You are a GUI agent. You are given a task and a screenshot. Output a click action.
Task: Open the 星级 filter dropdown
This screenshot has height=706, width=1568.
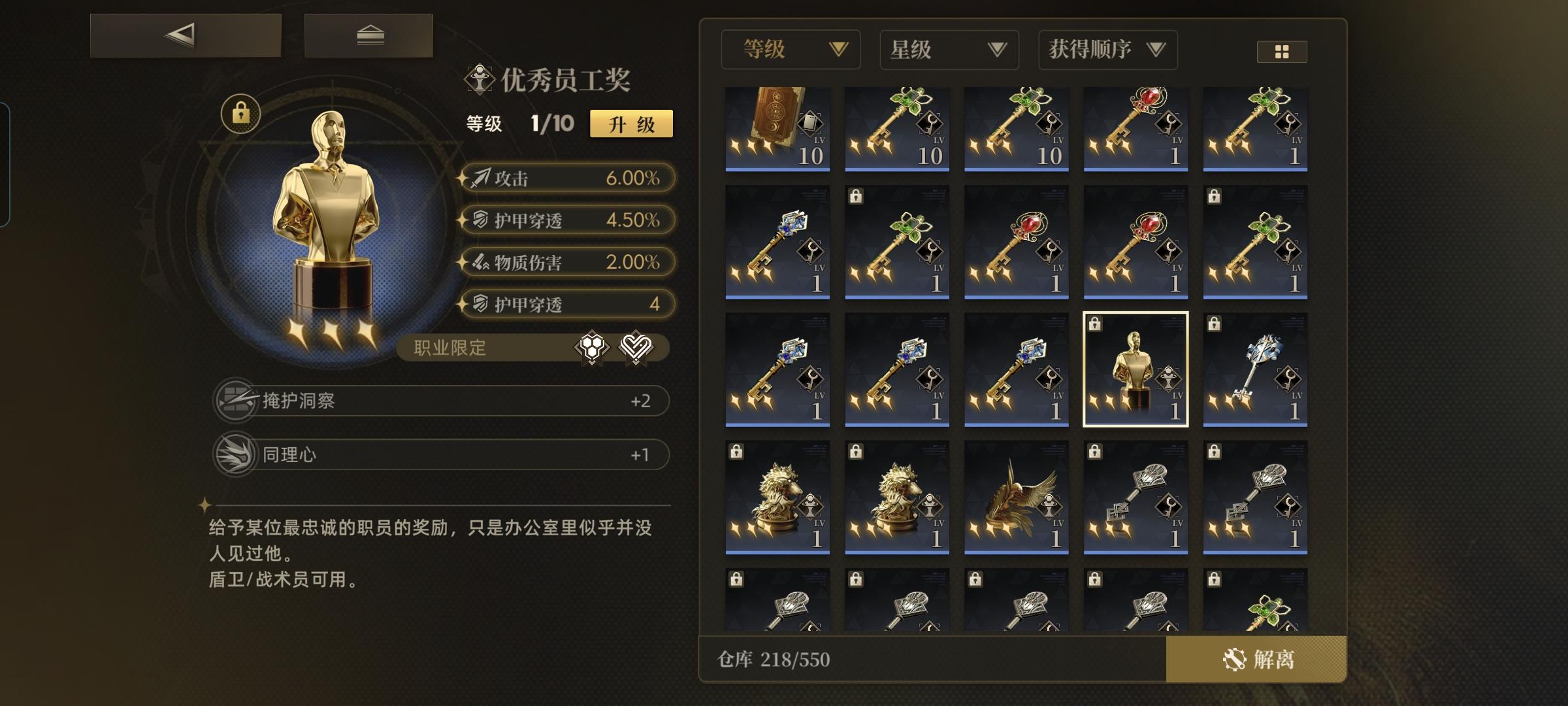pos(949,50)
